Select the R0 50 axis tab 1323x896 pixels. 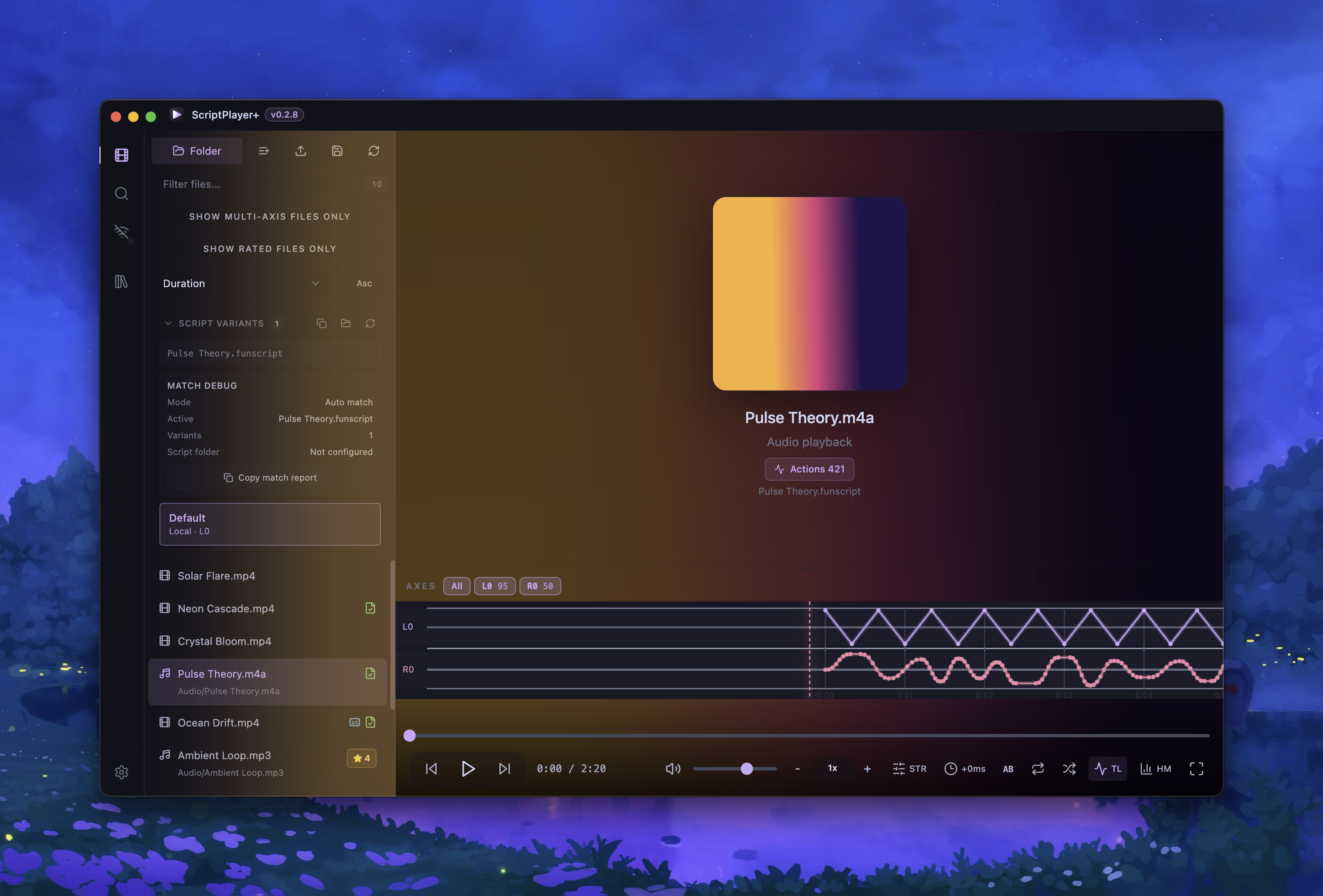point(540,586)
